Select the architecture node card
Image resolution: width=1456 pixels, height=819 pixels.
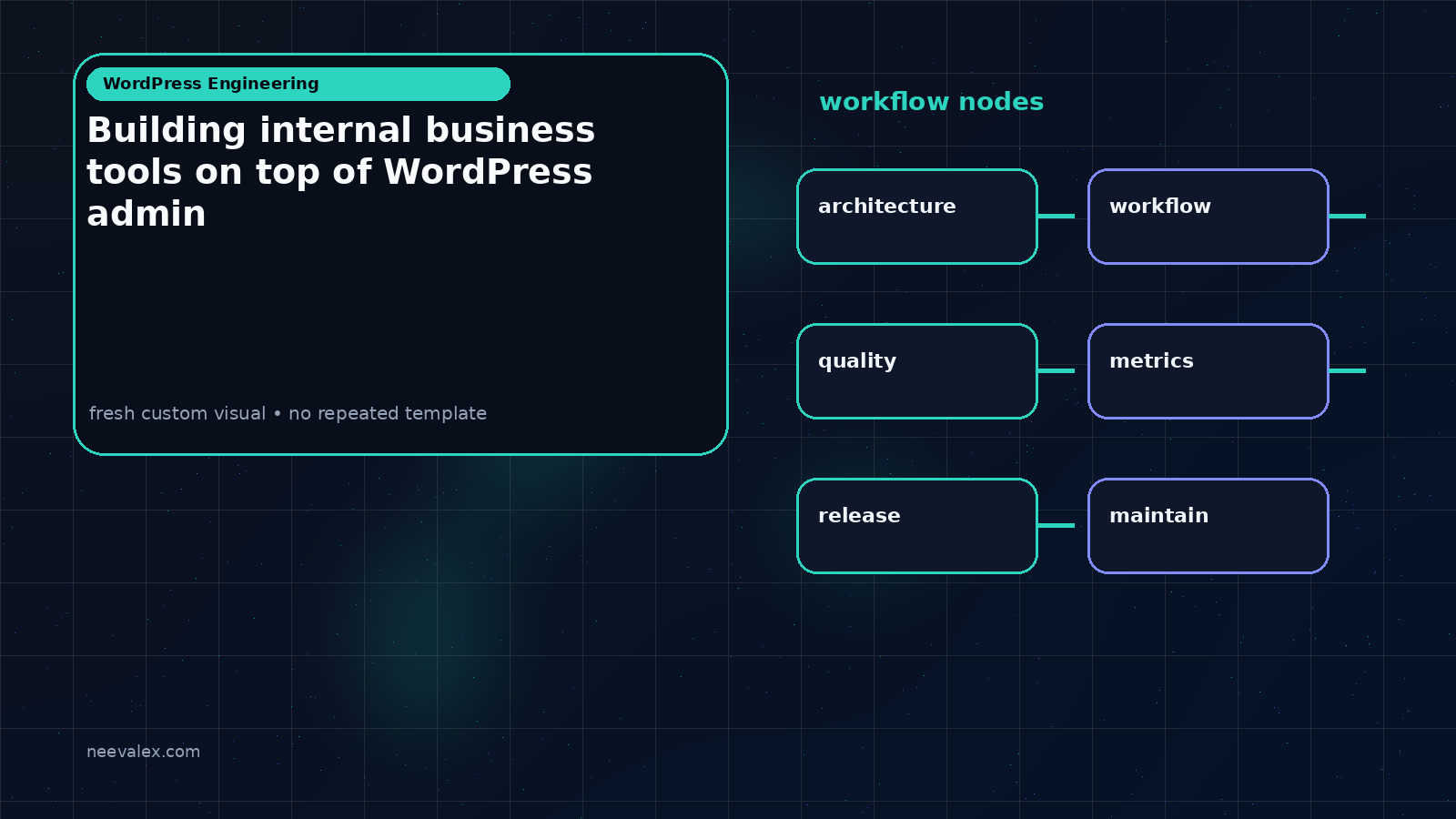(x=917, y=217)
